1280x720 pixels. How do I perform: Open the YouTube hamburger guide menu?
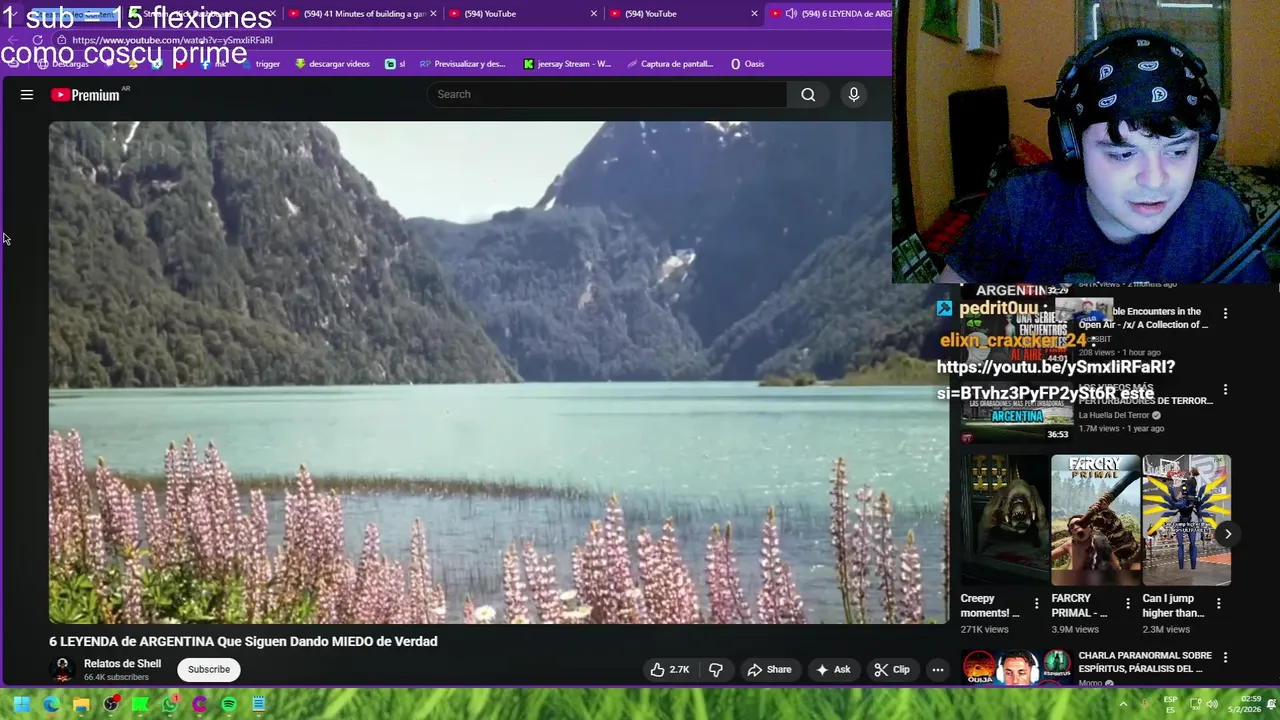coord(27,95)
